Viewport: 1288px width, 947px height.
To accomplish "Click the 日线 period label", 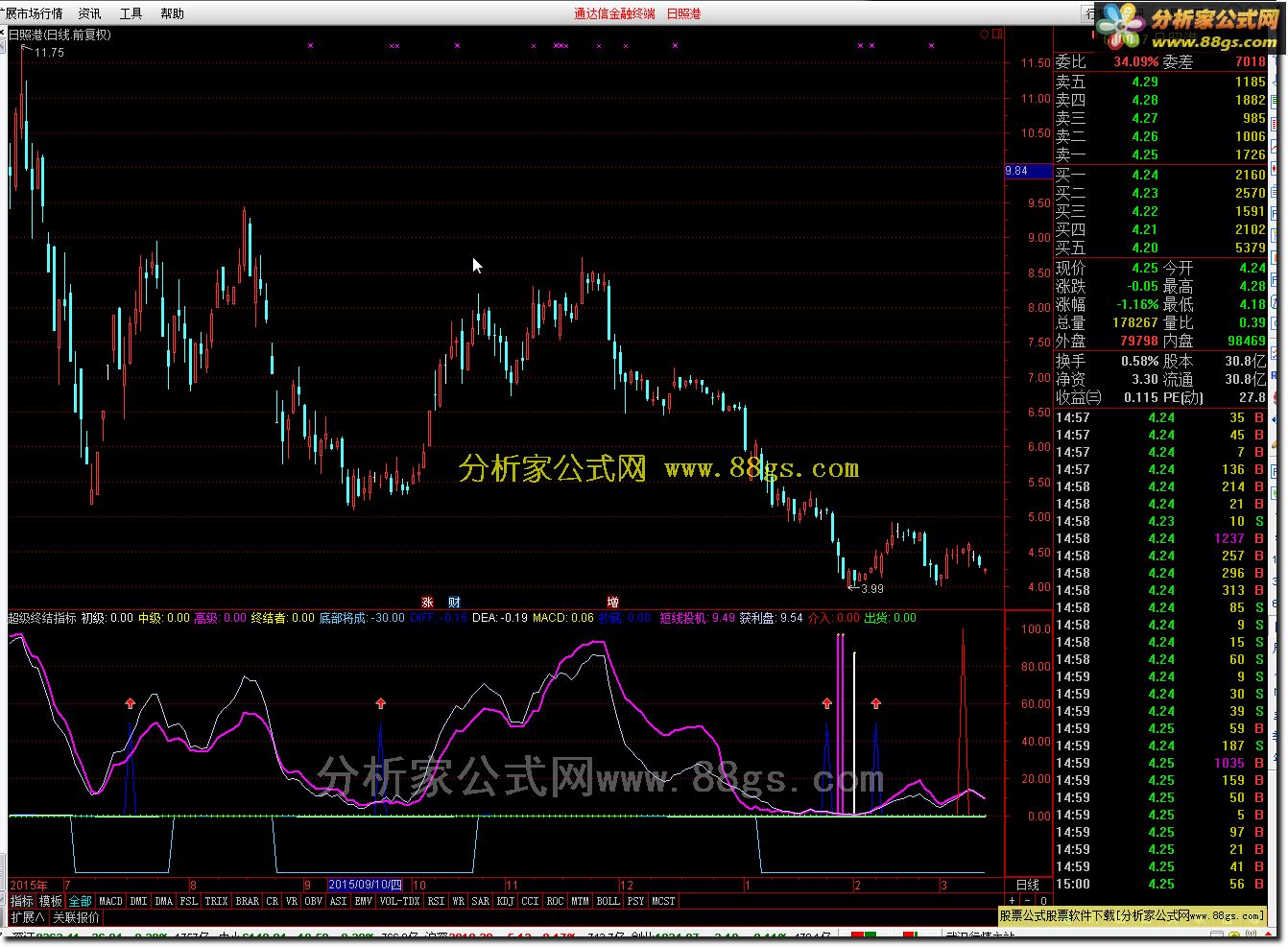I will pos(1027,885).
